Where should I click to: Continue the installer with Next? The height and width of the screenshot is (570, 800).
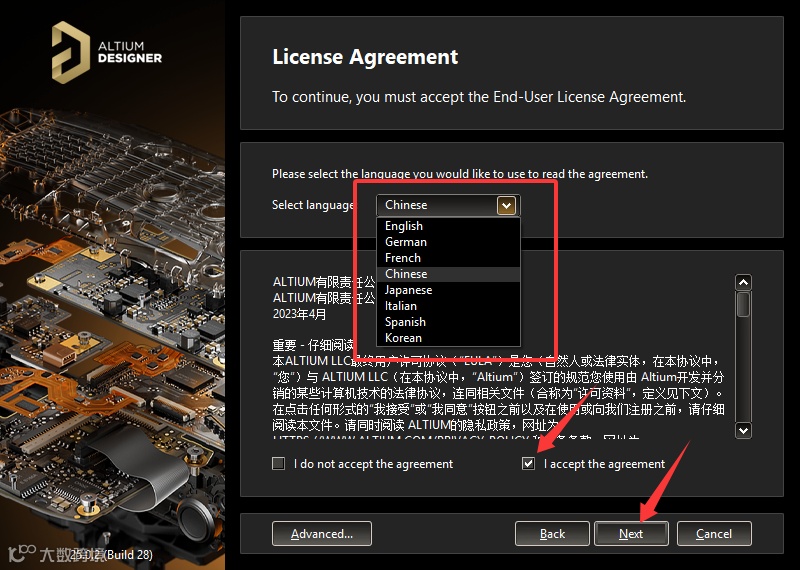coord(631,534)
